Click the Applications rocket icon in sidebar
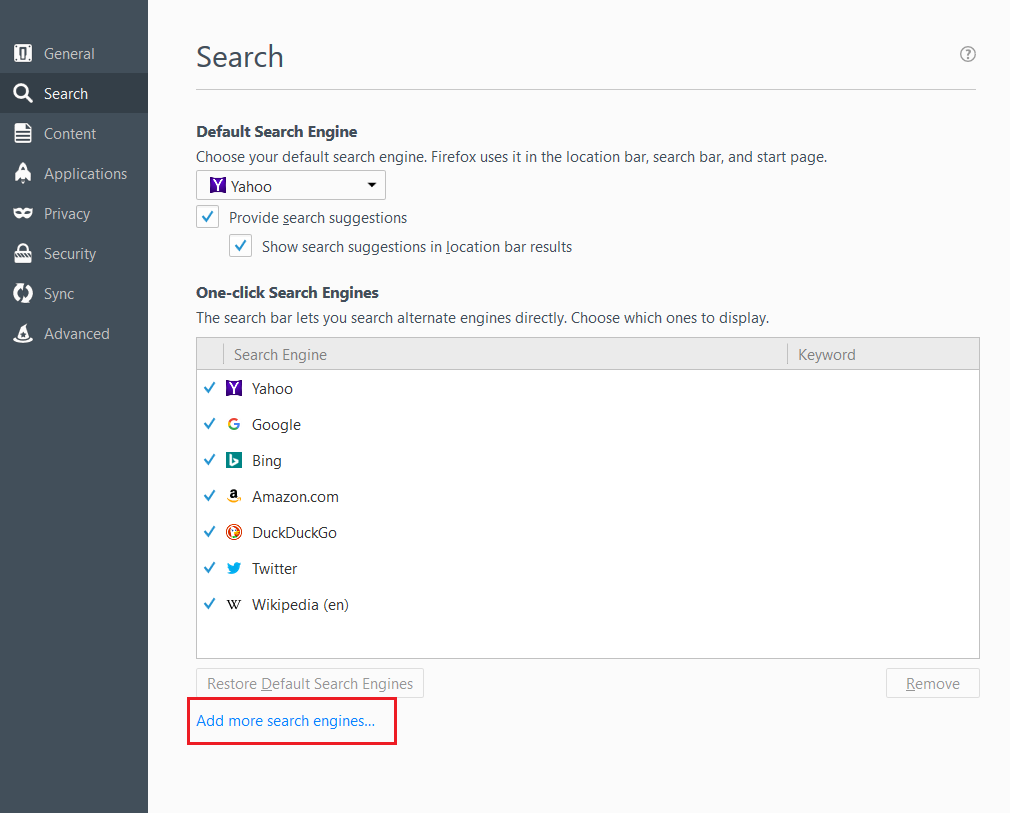 tap(23, 173)
